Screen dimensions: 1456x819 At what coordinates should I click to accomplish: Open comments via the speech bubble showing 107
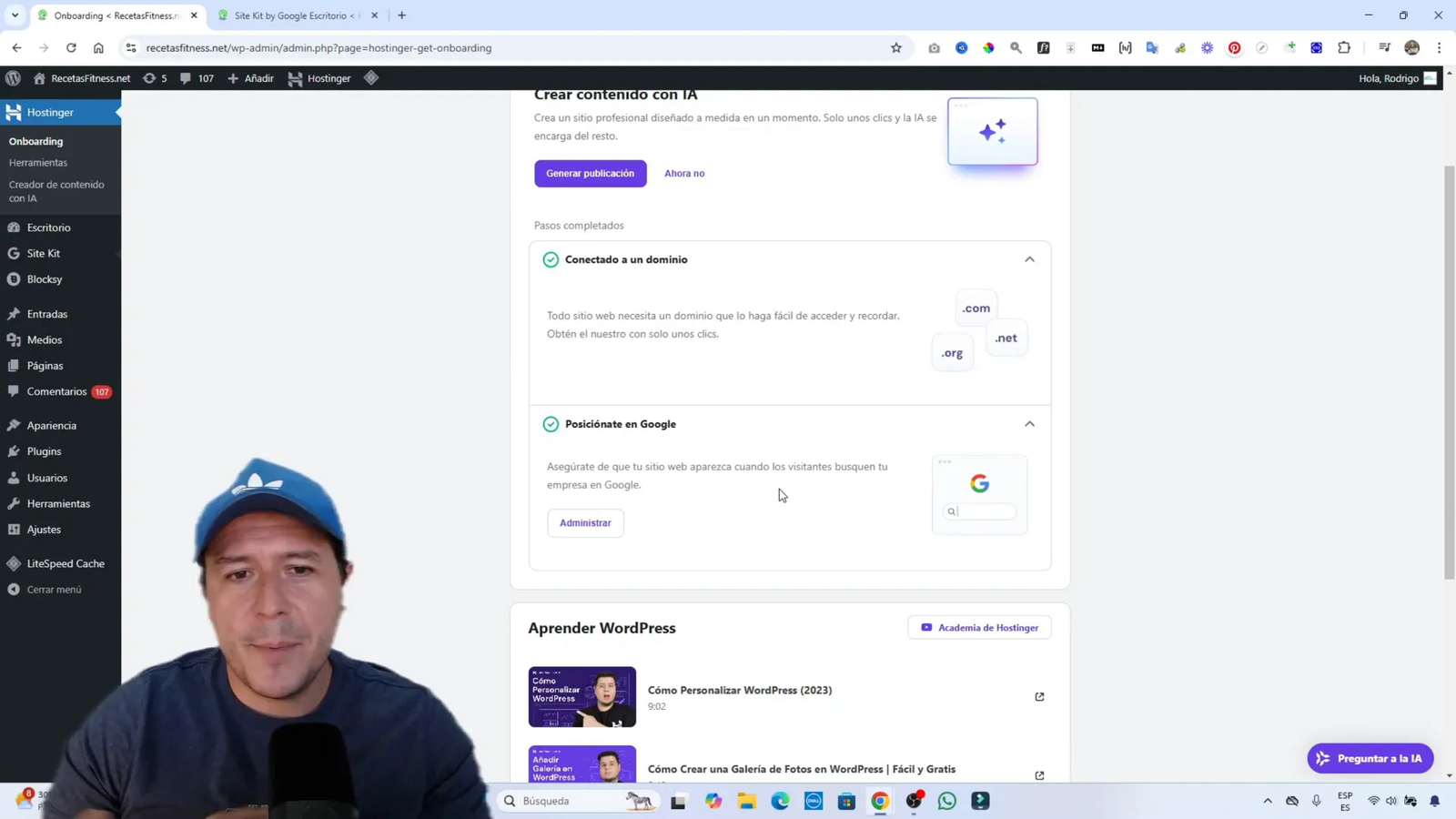point(195,78)
